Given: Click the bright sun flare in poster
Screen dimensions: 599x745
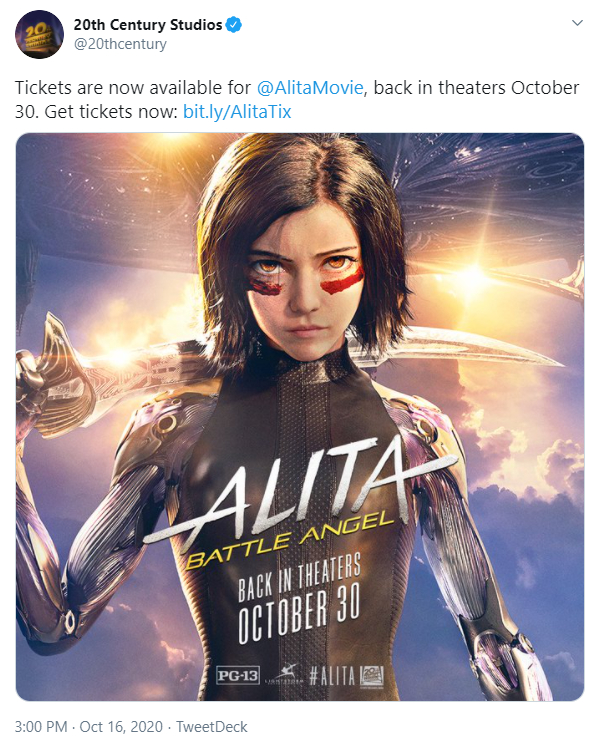Looking at the screenshot, I should [473, 275].
